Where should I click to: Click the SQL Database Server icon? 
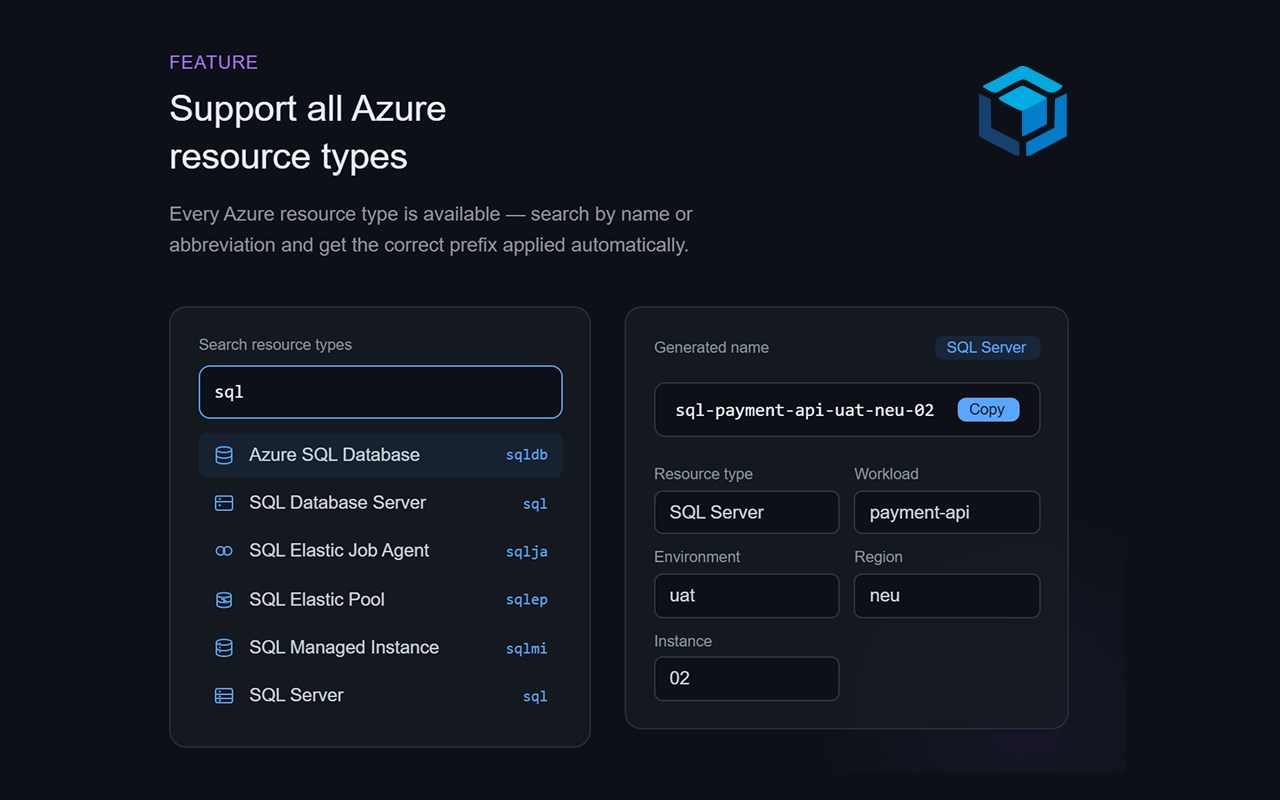[x=224, y=503]
